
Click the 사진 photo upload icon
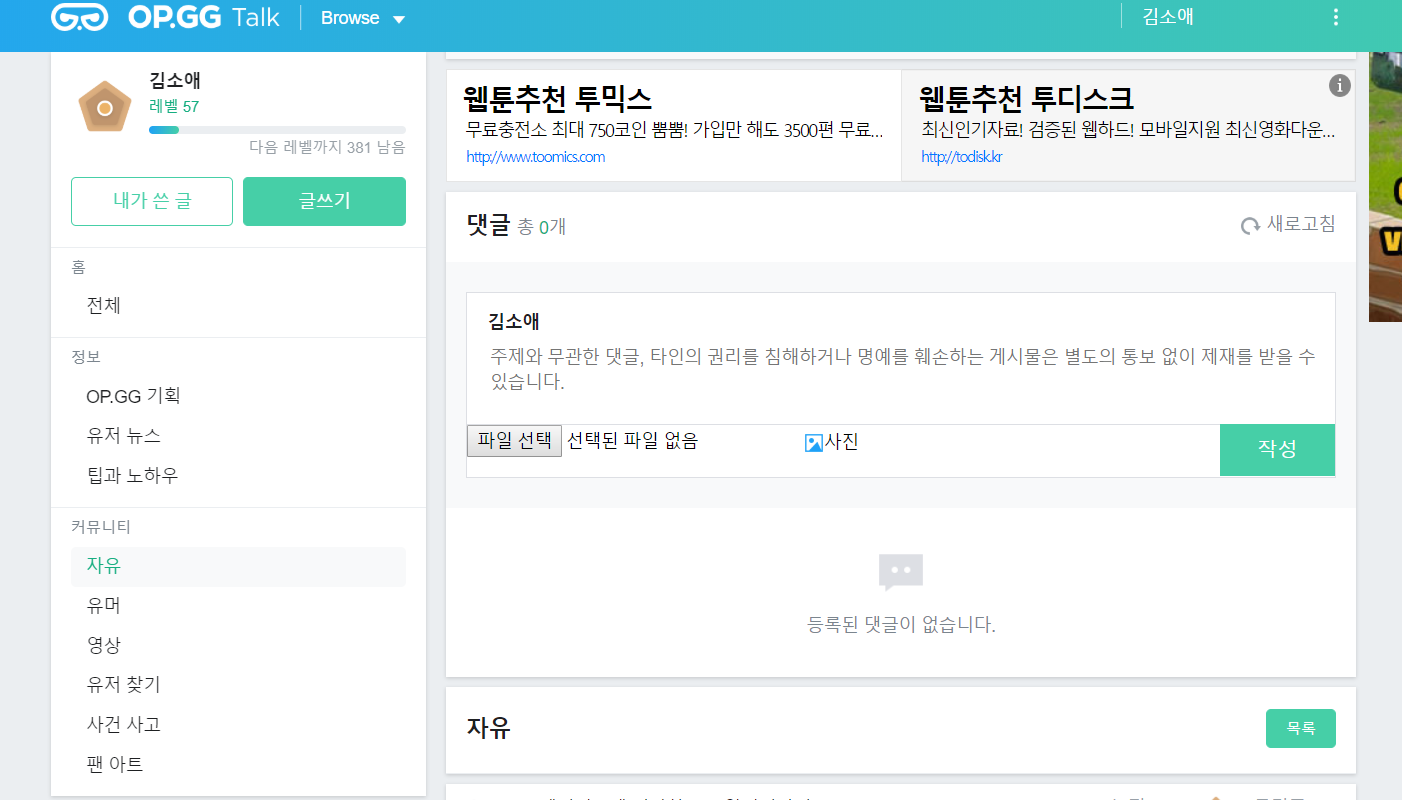click(x=814, y=442)
